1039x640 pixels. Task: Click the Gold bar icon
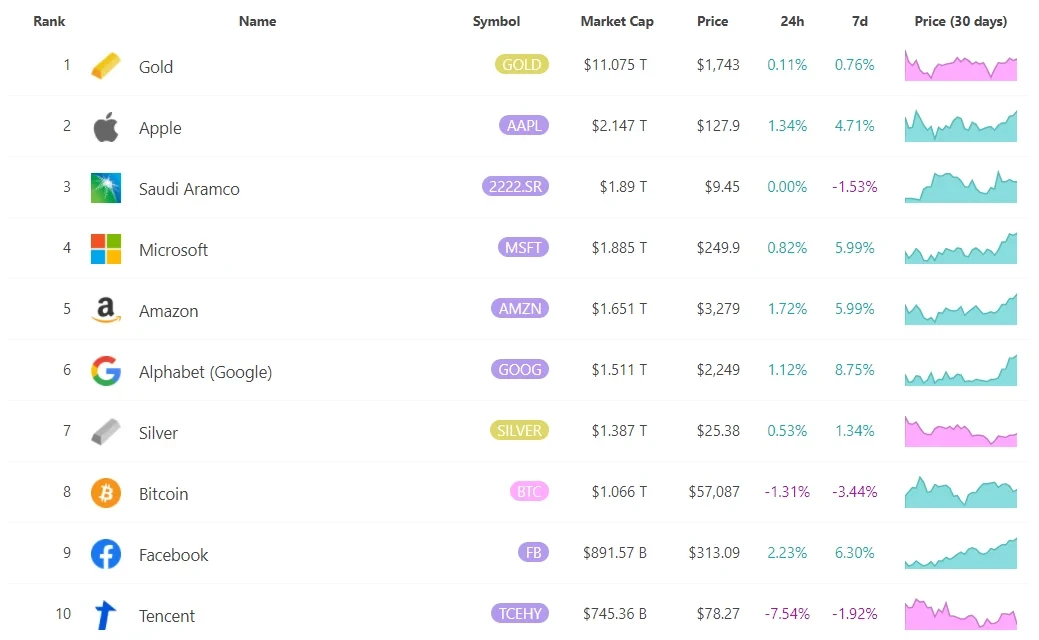pos(105,66)
